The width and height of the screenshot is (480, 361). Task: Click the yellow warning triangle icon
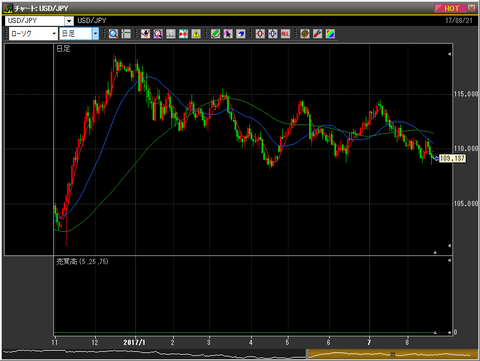click(x=196, y=34)
